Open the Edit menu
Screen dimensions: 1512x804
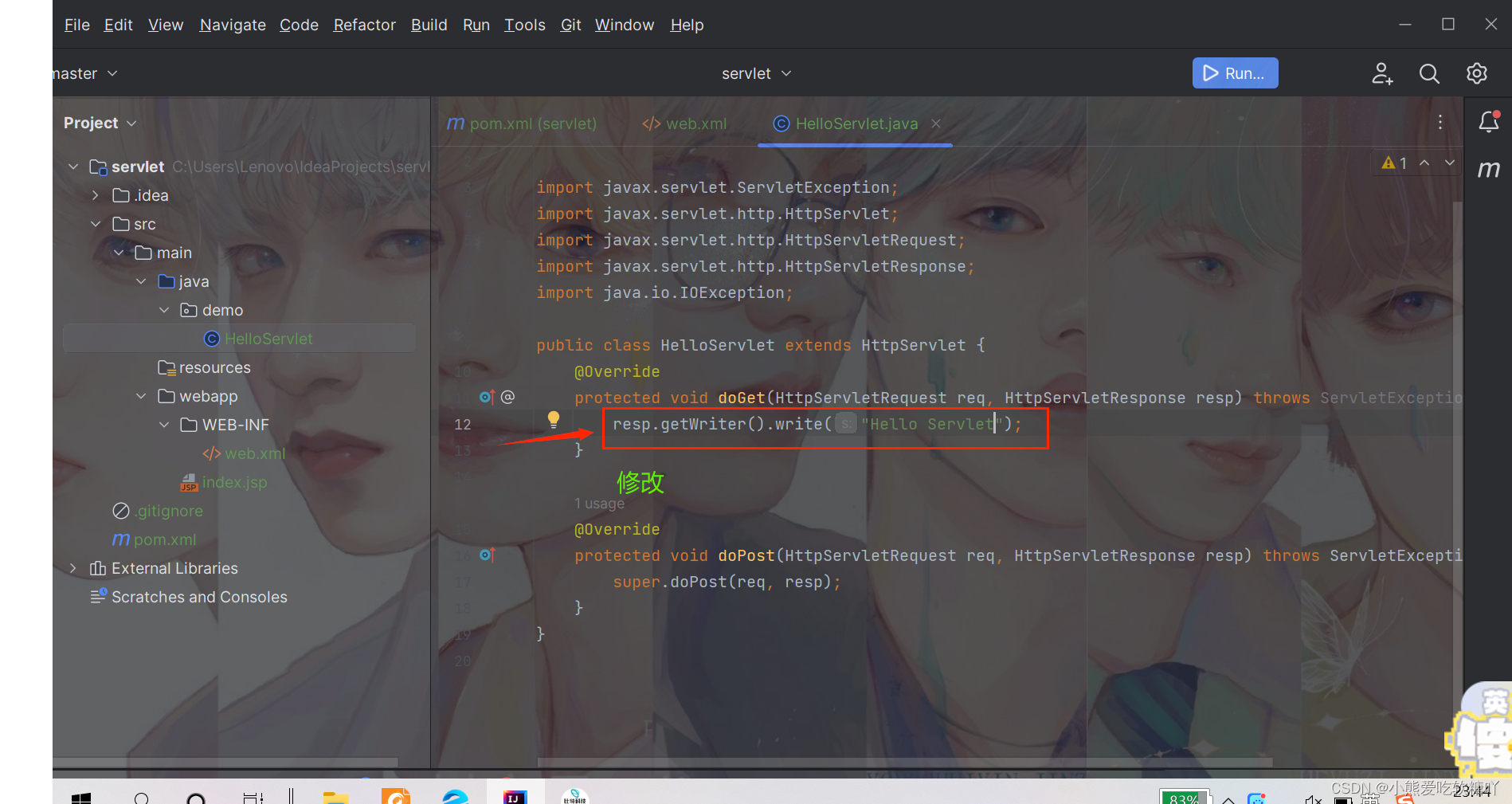click(118, 25)
